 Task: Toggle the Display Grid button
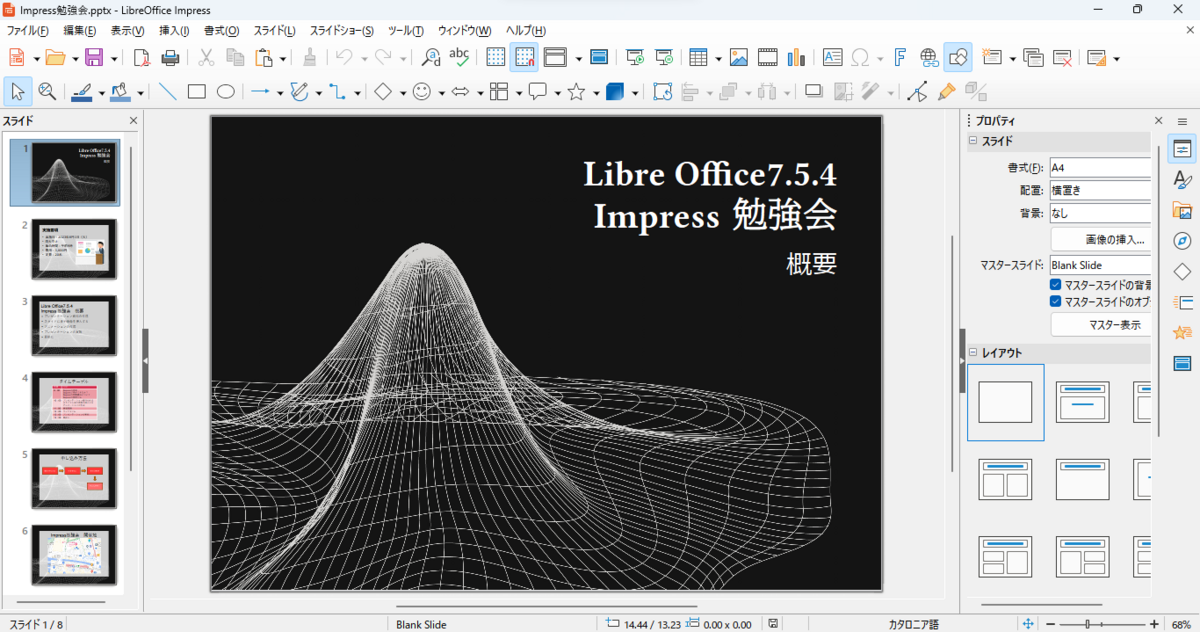(496, 57)
